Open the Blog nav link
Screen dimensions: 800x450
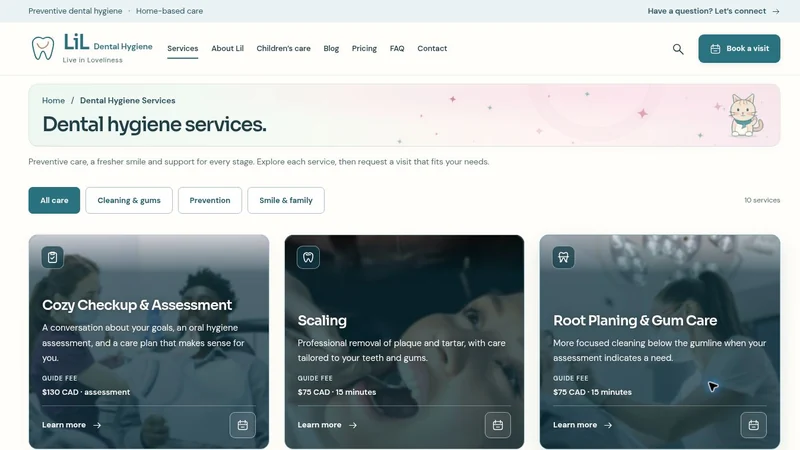[331, 48]
